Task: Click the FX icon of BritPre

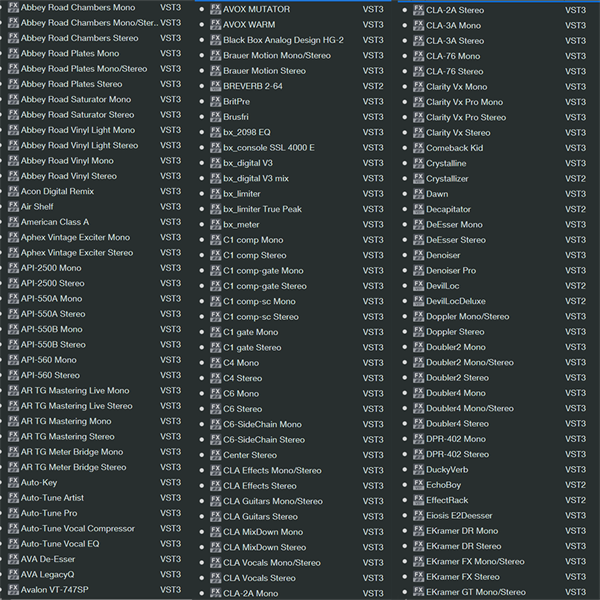Action: coord(216,101)
